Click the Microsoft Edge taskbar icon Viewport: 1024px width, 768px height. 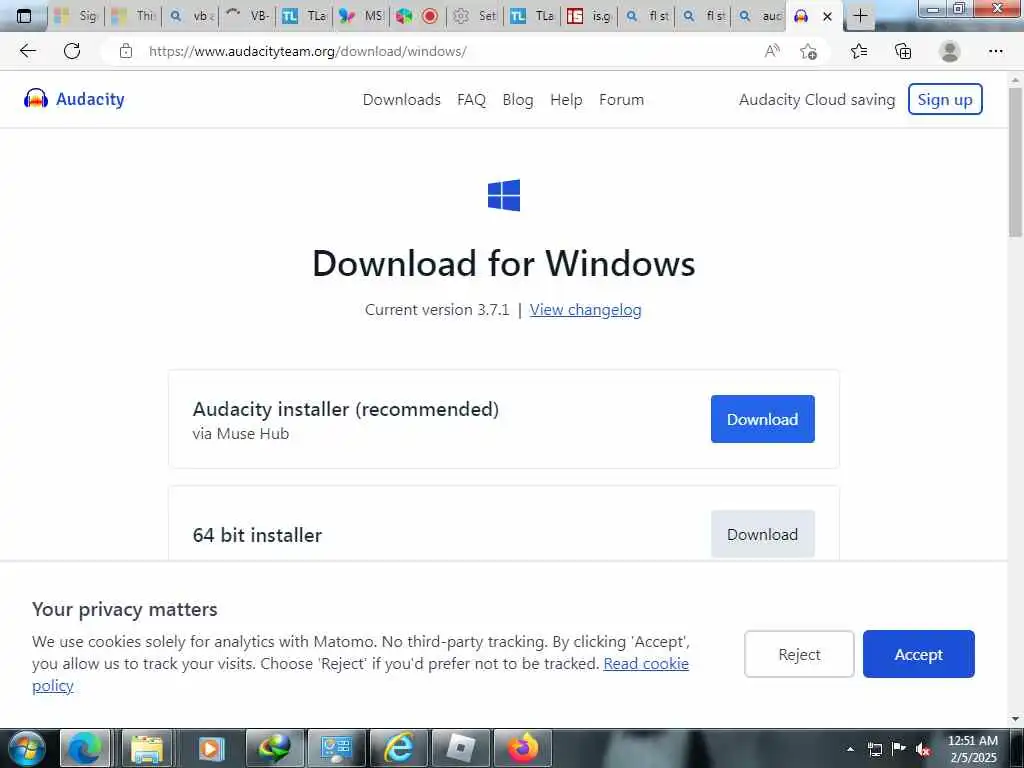85,748
